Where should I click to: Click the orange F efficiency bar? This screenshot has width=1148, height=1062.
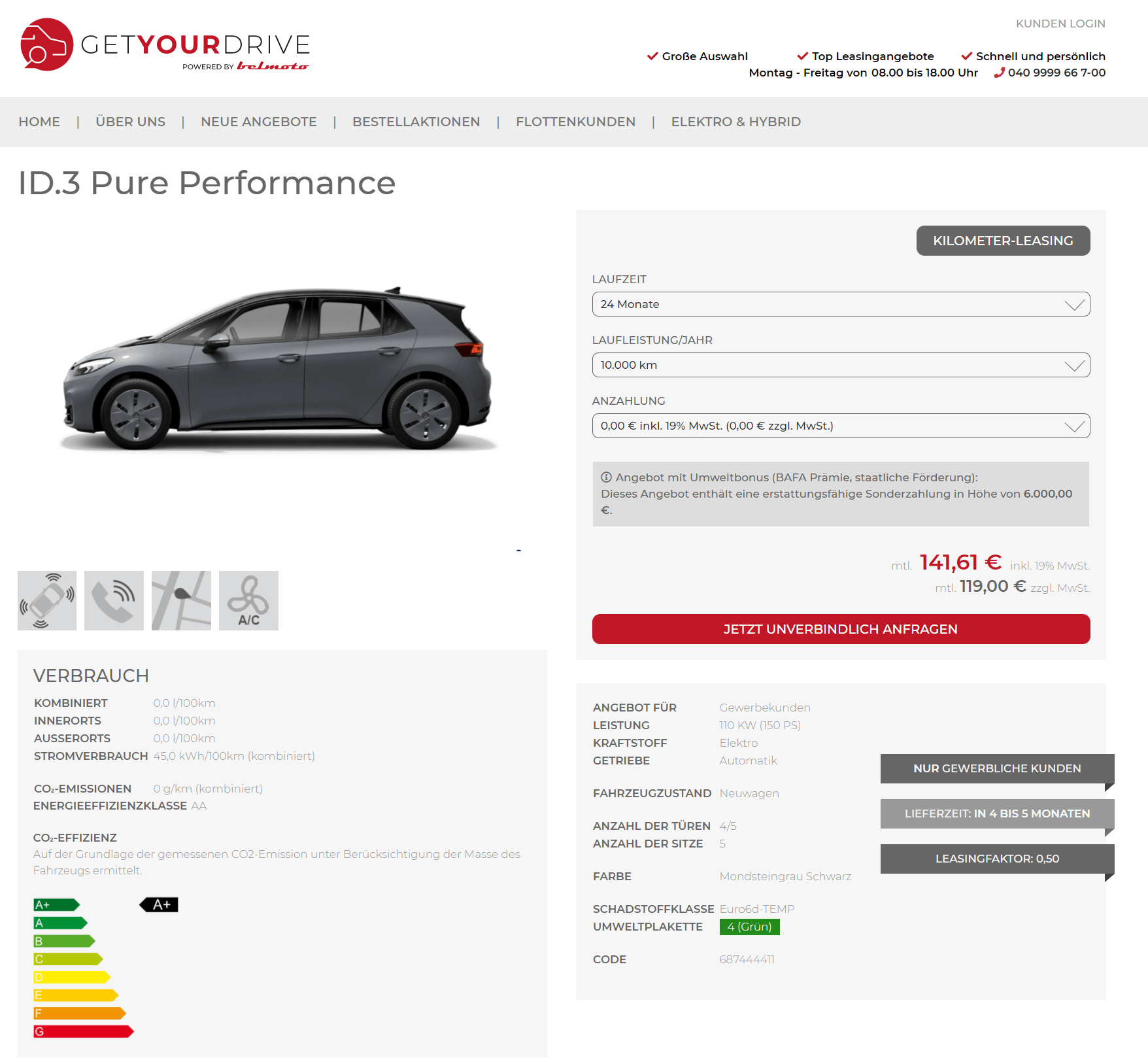80,1013
